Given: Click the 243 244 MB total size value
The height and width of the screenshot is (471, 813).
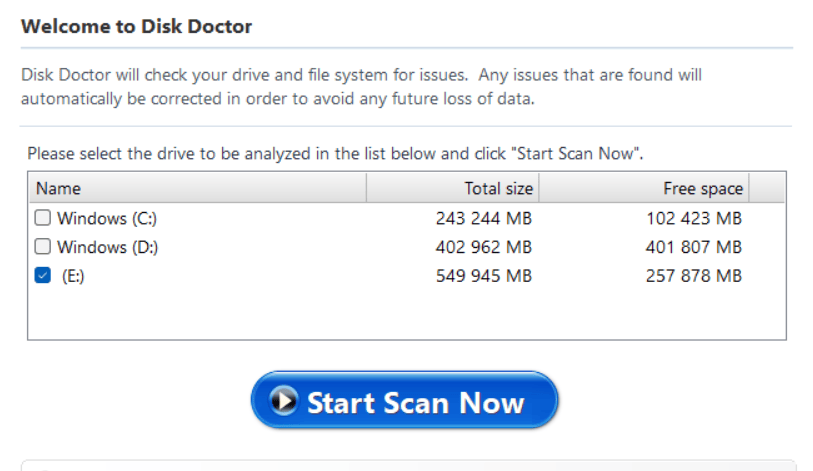Looking at the screenshot, I should (x=484, y=218).
